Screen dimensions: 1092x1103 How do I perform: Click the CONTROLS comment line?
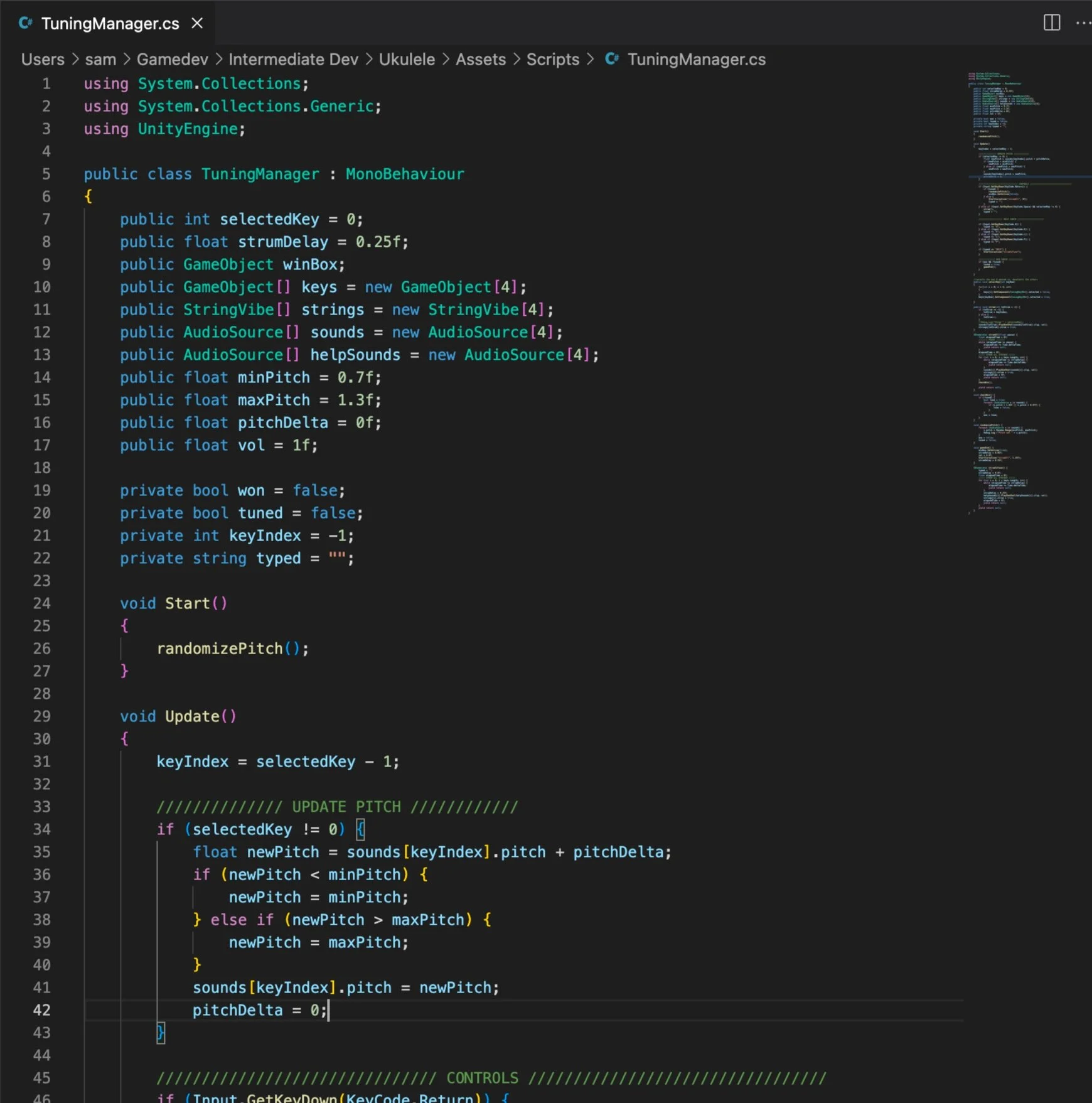(491, 1078)
